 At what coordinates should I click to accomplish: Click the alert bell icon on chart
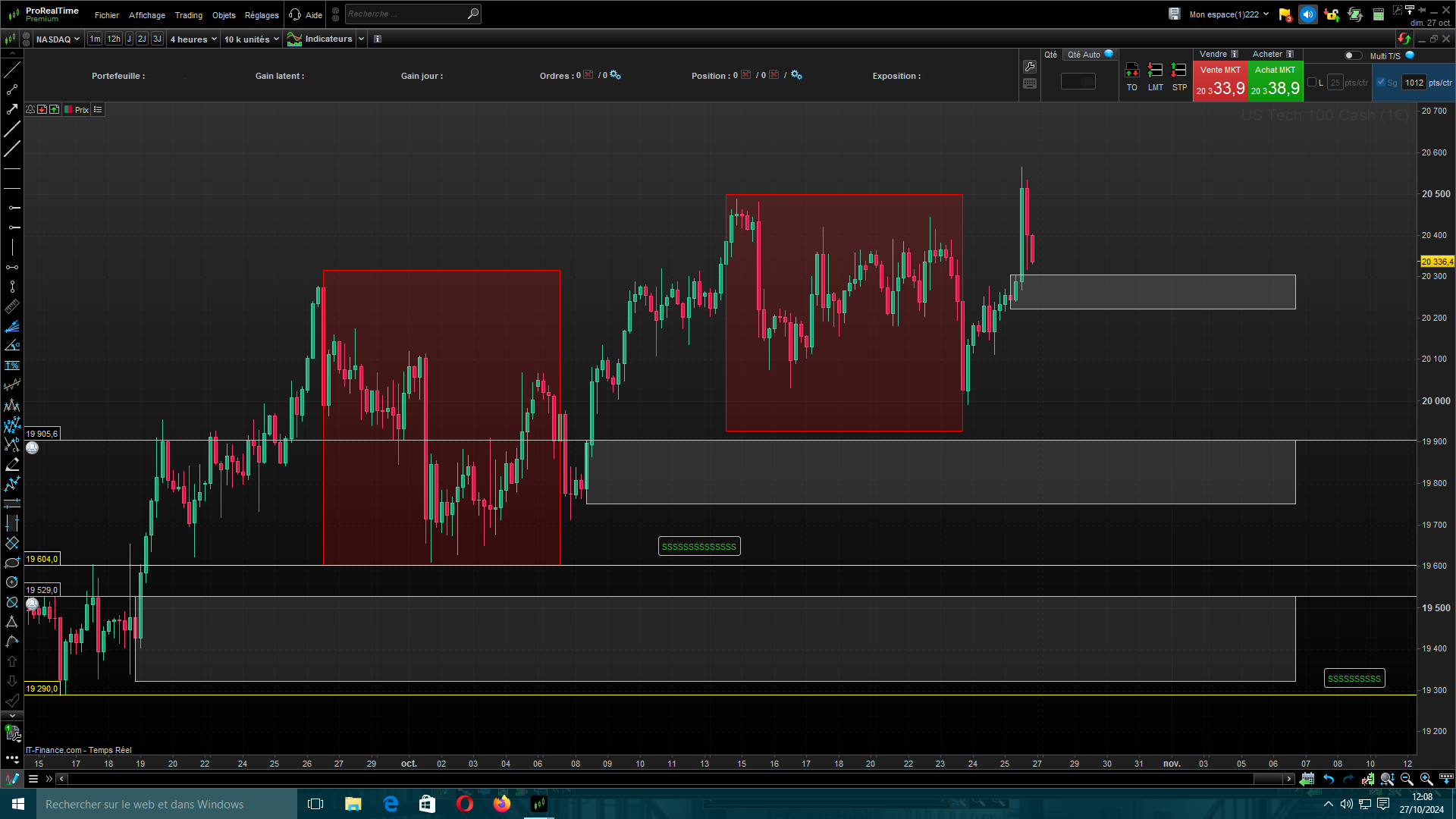[30, 110]
